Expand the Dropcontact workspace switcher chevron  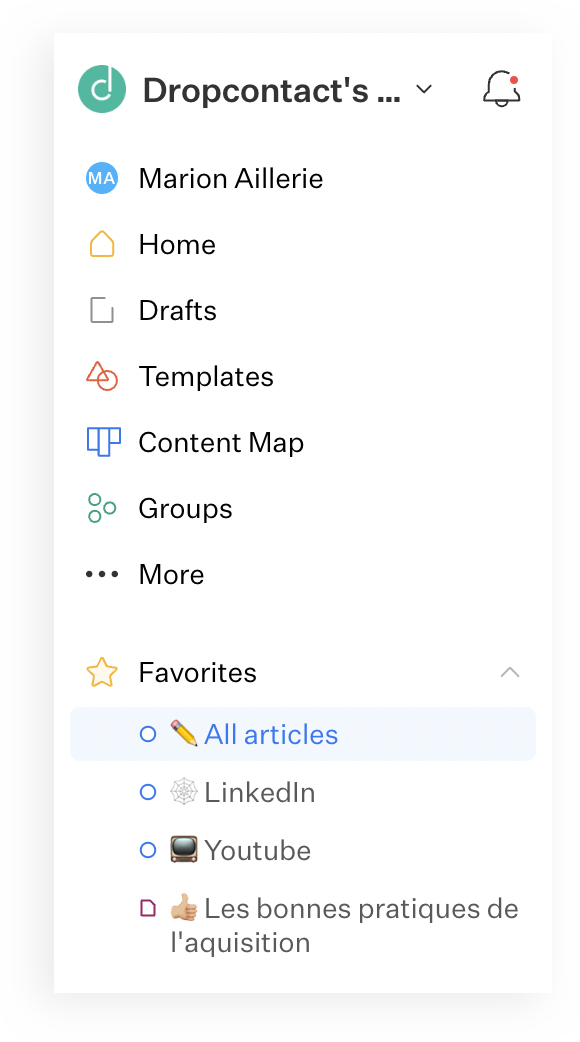pos(424,89)
